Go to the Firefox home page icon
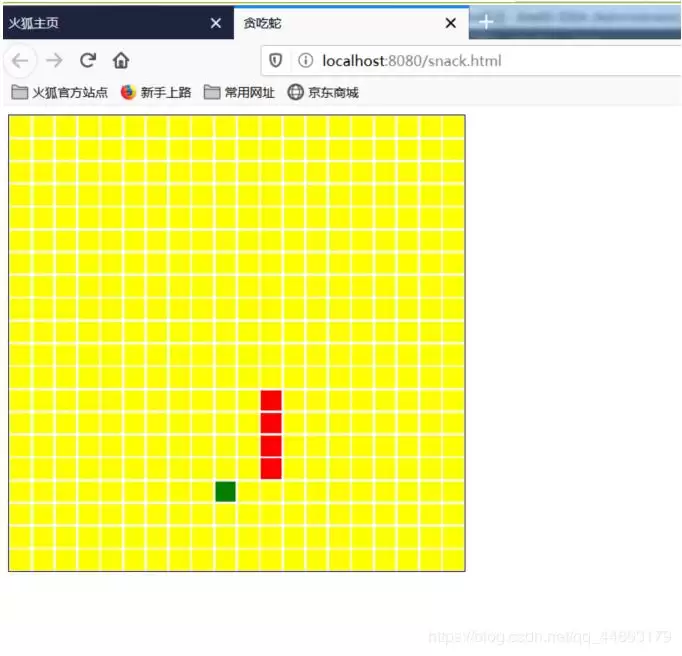682x656 pixels. (121, 60)
